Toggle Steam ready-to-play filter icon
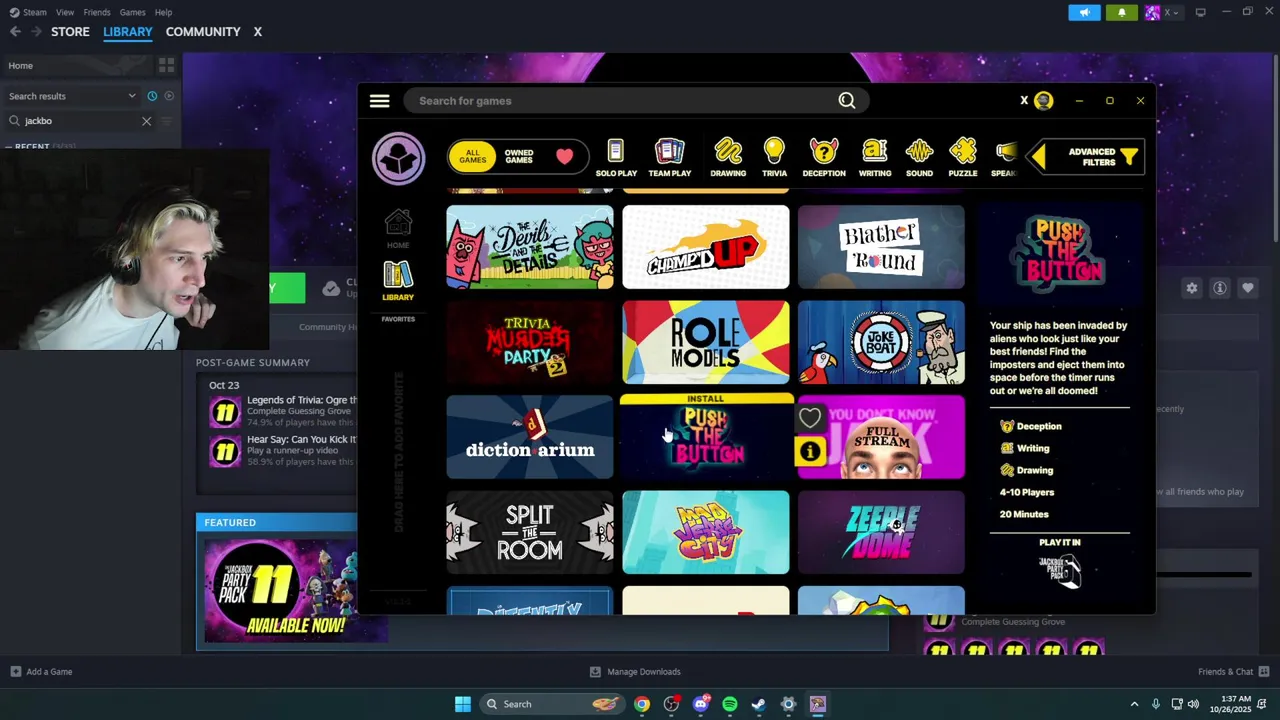 coord(169,96)
